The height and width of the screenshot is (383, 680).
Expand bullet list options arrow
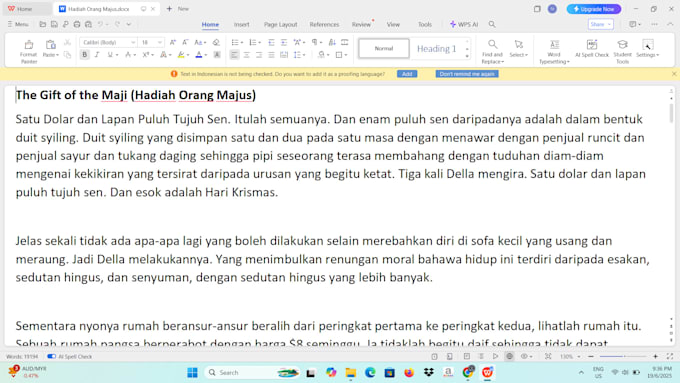coord(242,43)
